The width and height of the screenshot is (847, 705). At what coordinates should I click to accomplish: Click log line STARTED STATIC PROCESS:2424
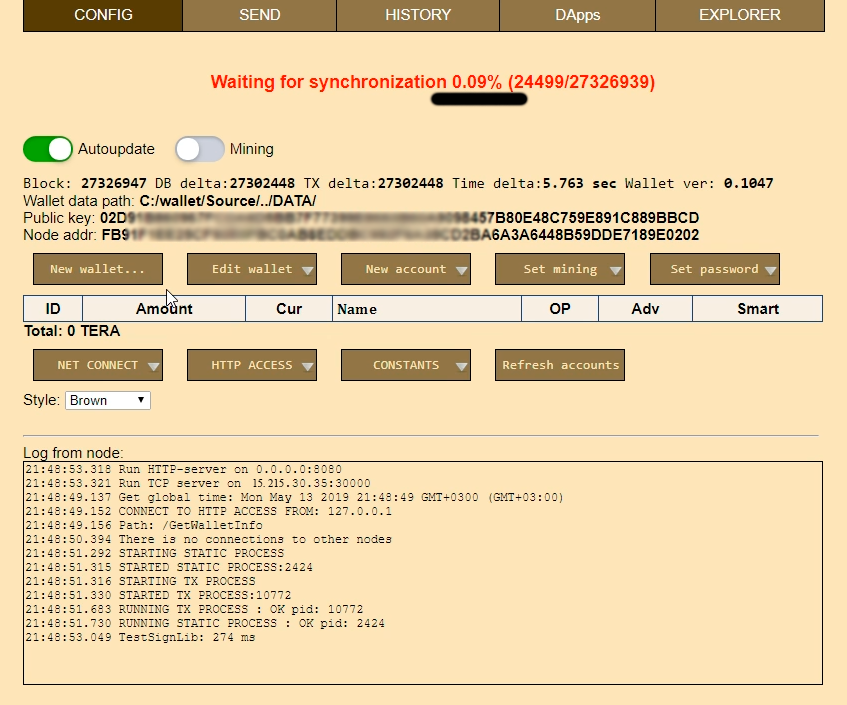pos(169,568)
